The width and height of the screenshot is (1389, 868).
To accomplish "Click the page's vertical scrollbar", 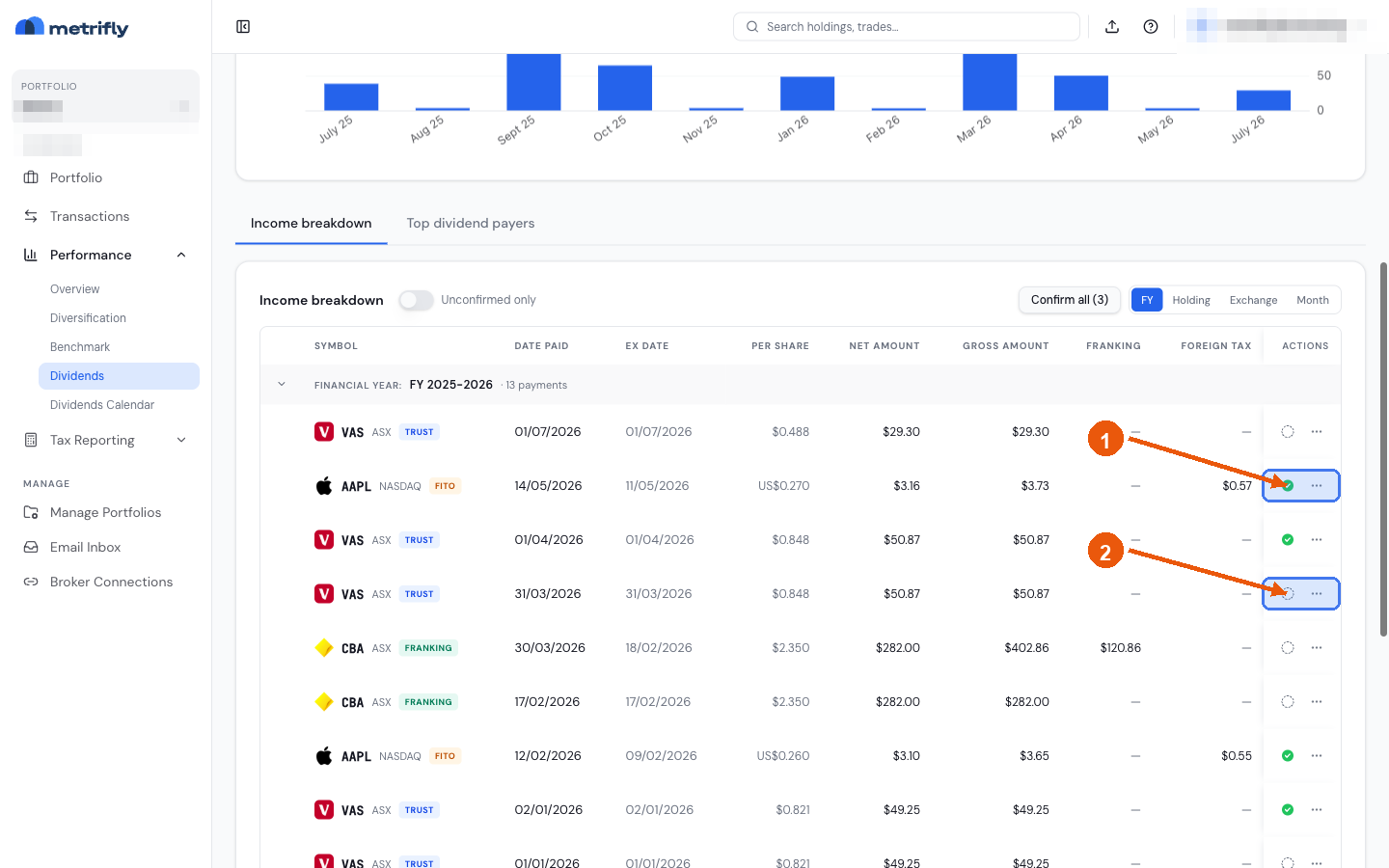I will tap(1383, 448).
